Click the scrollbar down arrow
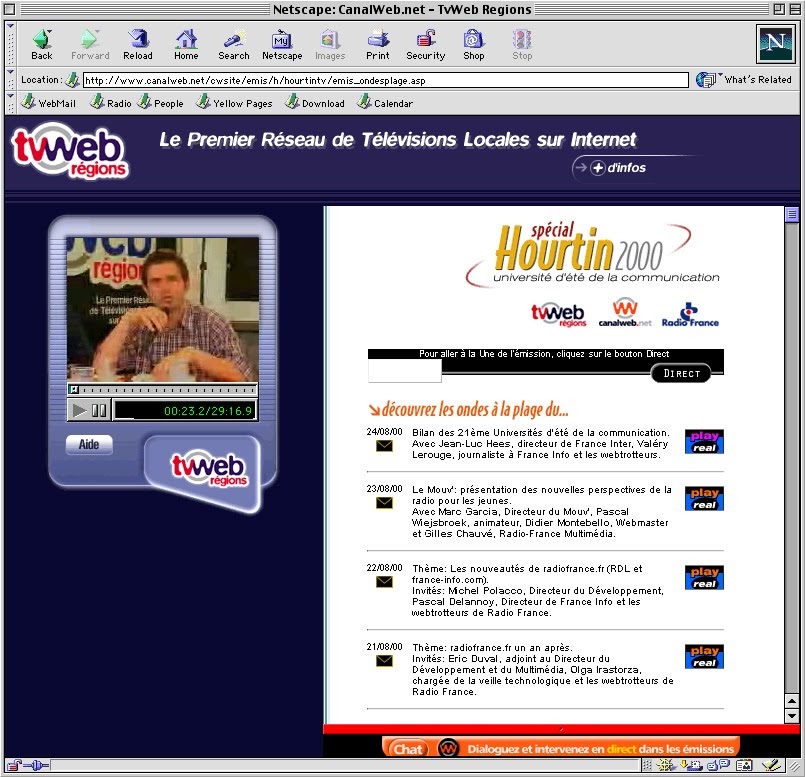This screenshot has width=805, height=777. click(x=792, y=715)
